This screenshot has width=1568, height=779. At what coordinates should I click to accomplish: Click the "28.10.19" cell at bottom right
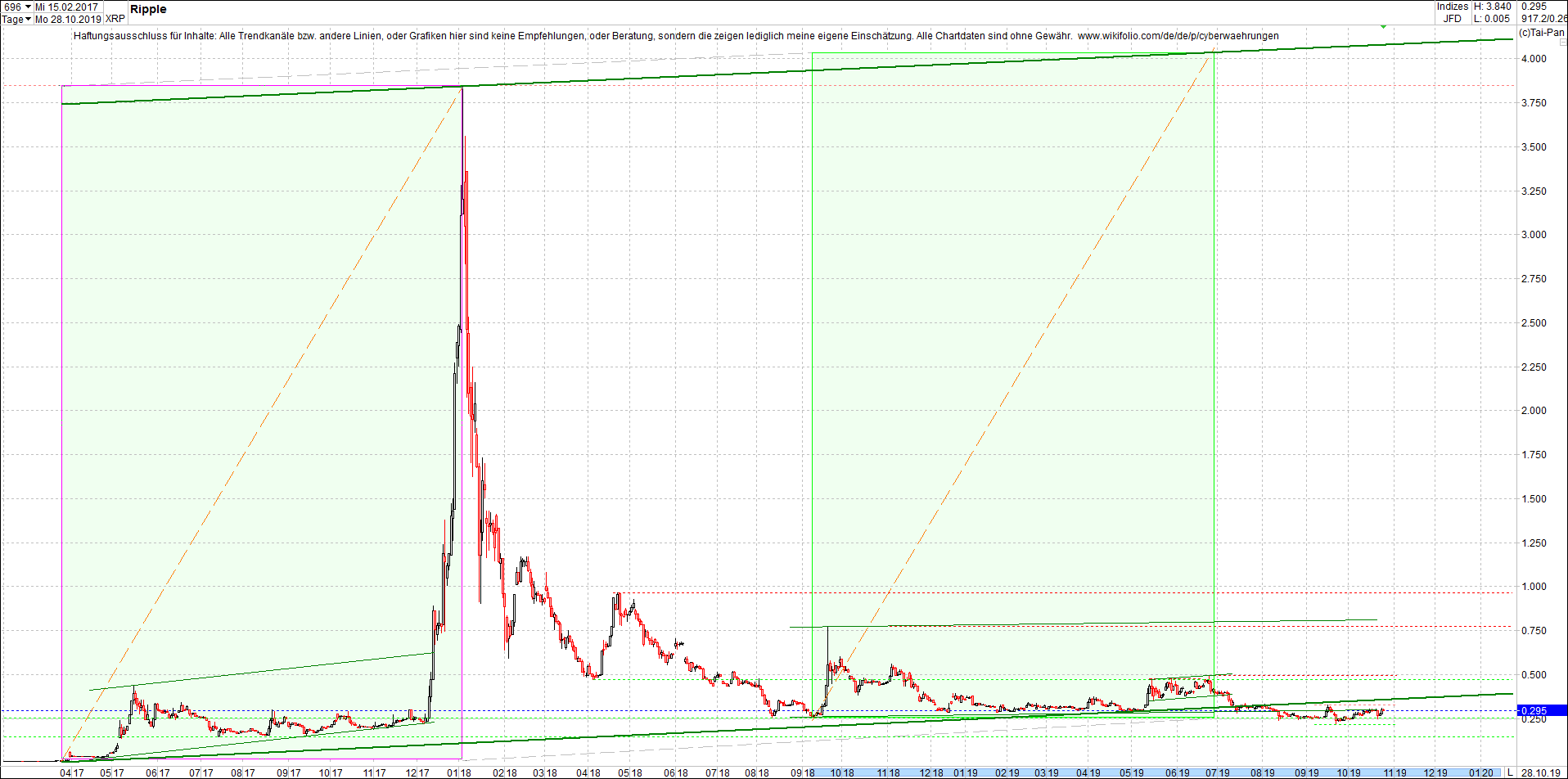[x=1542, y=772]
